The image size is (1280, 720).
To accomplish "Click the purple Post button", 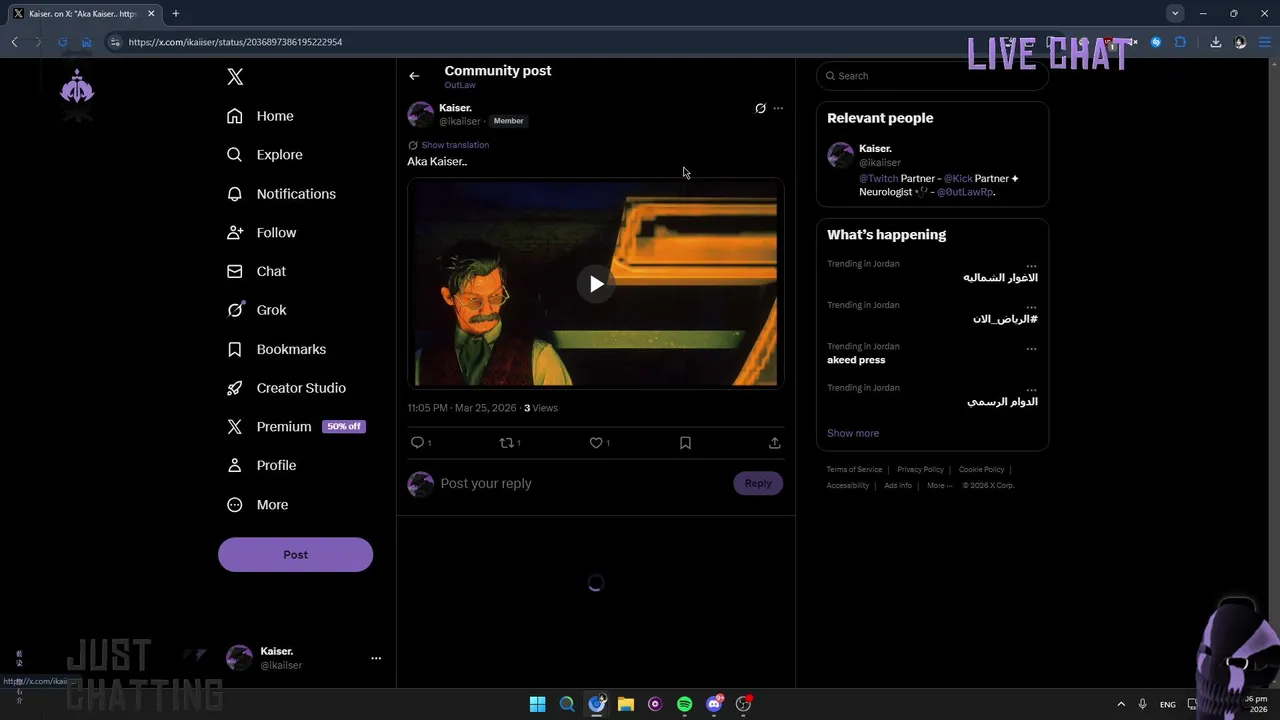I will (295, 555).
